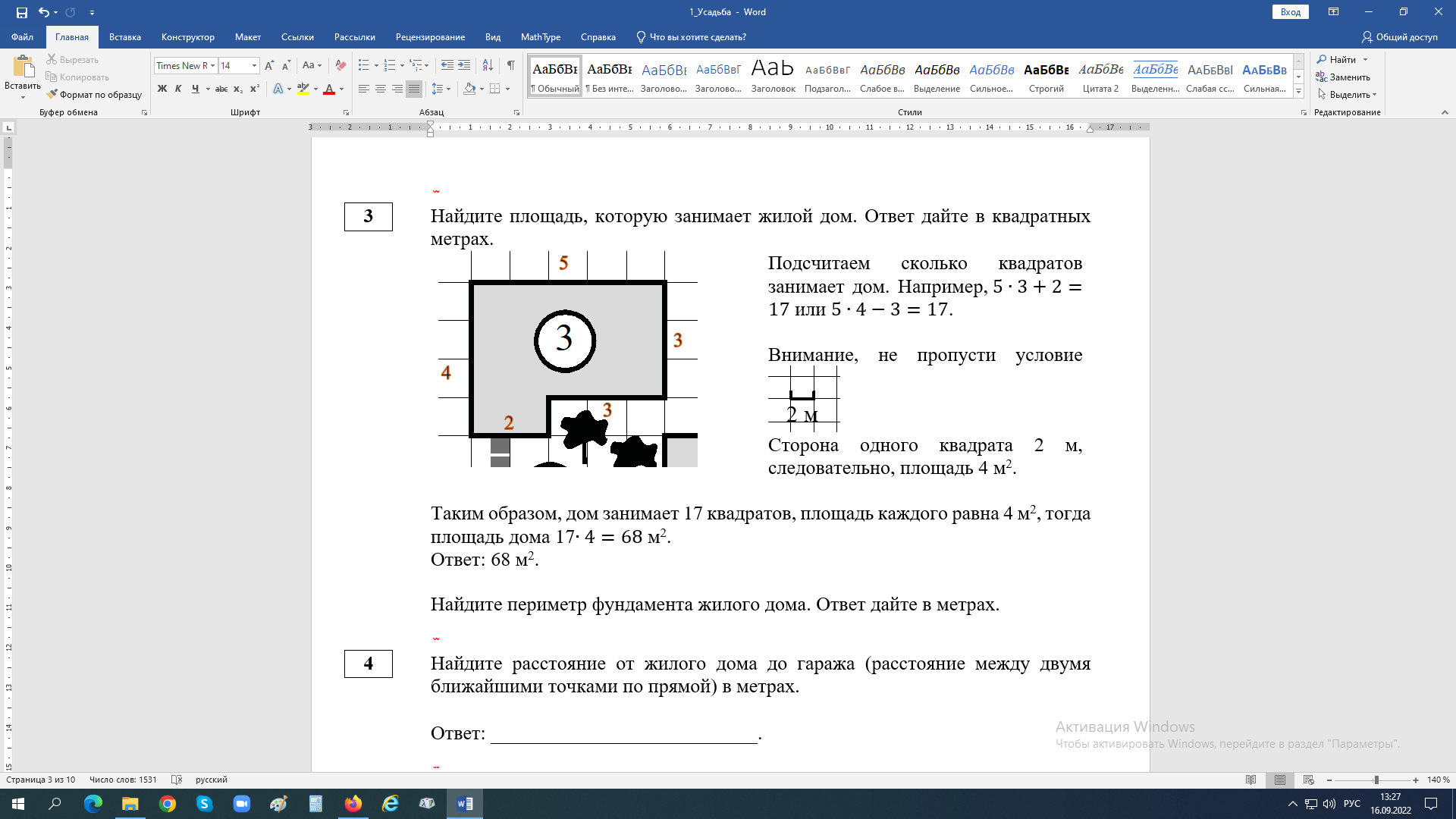Insert a numbered list
This screenshot has width=1456, height=819.
point(390,66)
